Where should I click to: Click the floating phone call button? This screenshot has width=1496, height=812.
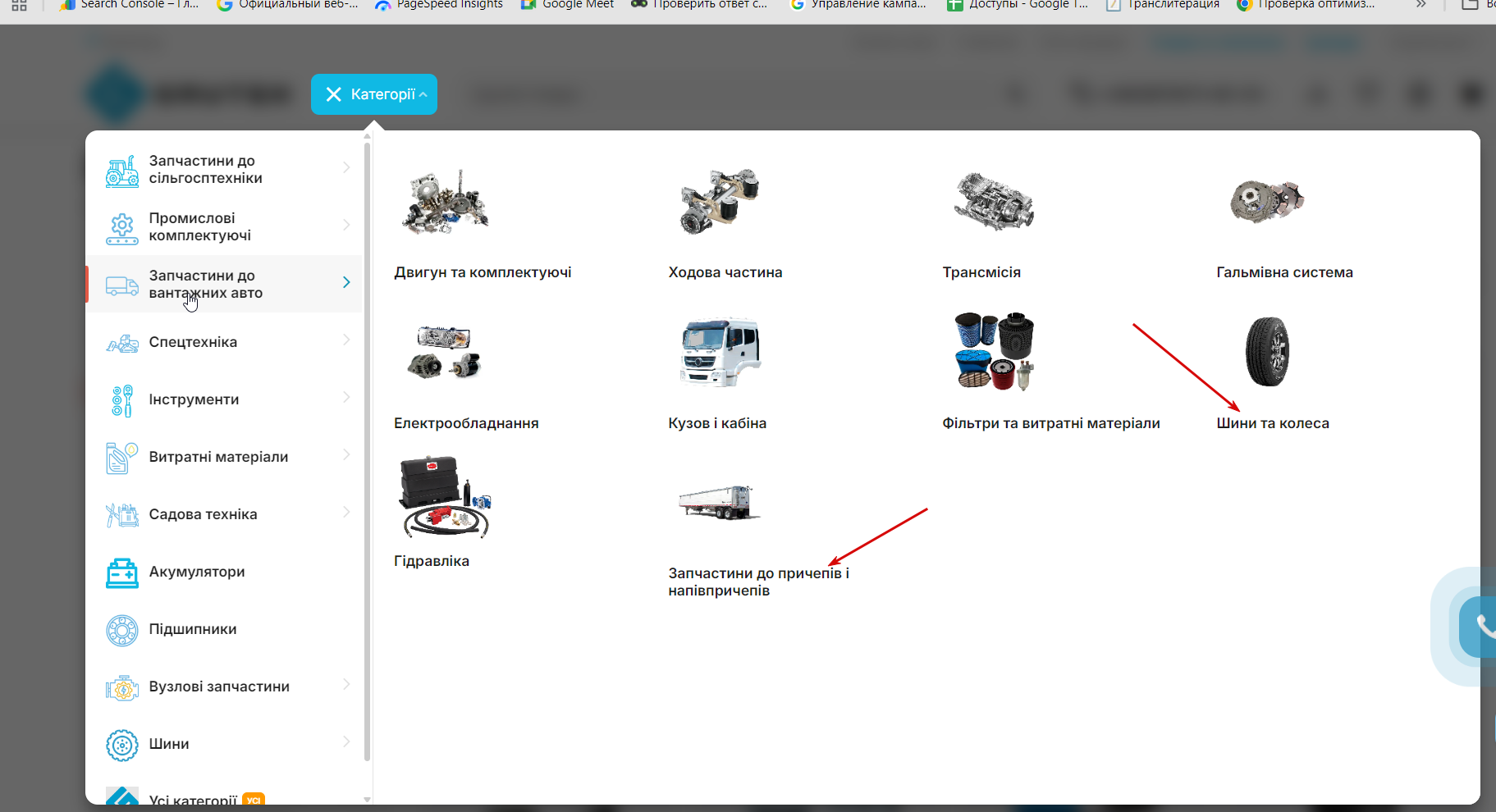pyautogui.click(x=1478, y=627)
